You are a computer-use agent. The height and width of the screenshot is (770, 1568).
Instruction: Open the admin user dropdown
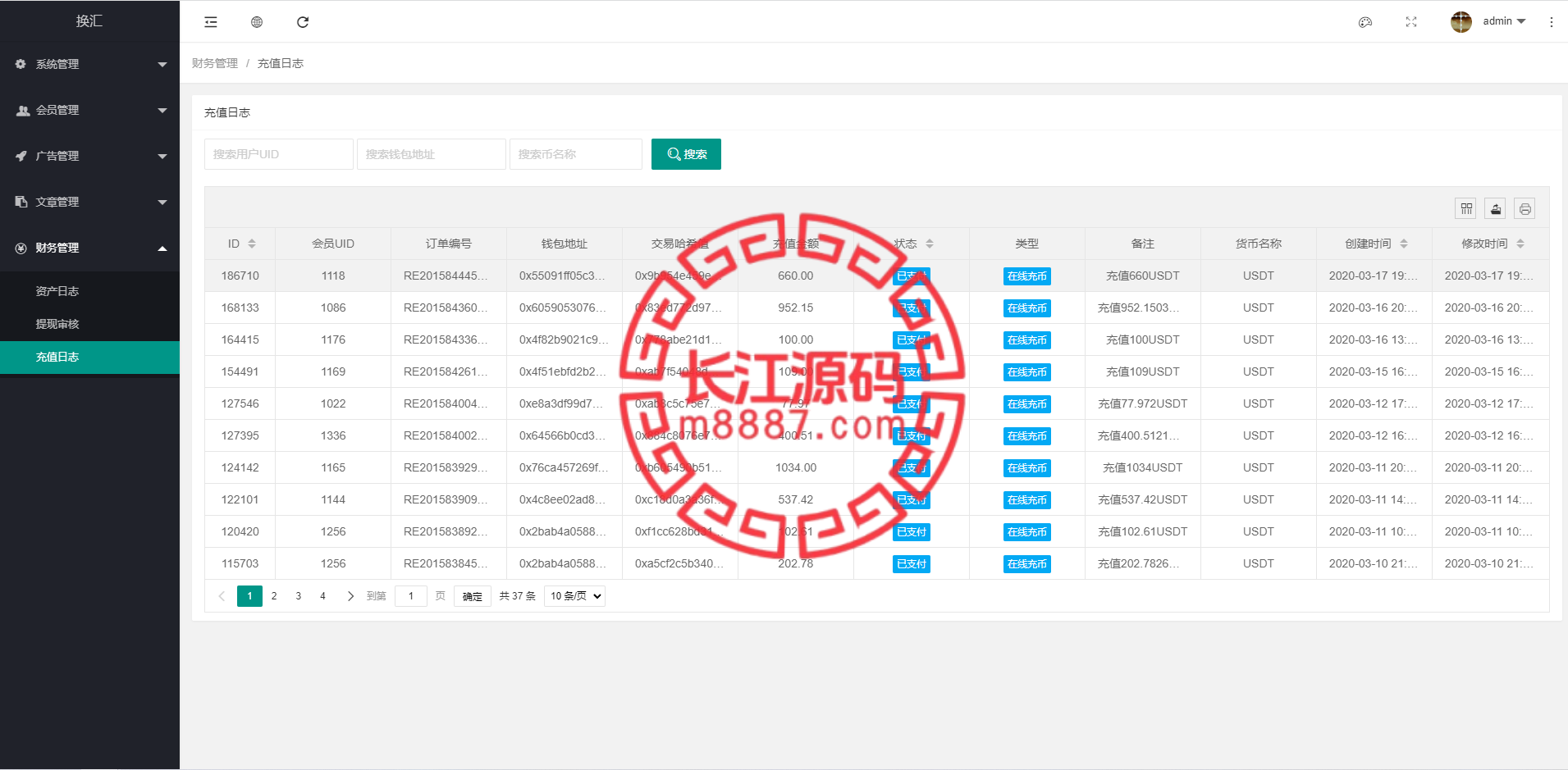[x=1504, y=21]
